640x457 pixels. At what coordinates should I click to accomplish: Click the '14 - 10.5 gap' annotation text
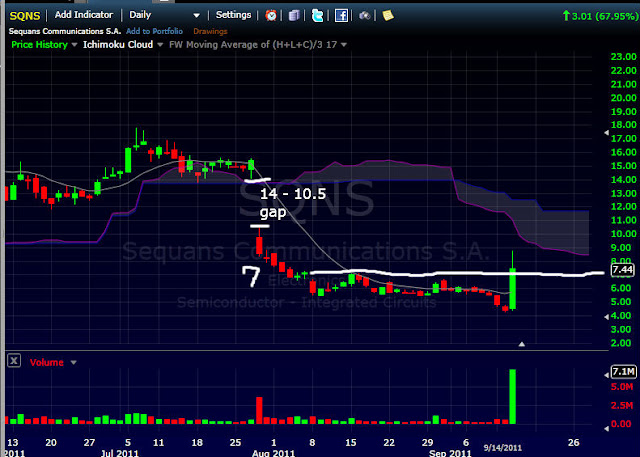(x=293, y=203)
